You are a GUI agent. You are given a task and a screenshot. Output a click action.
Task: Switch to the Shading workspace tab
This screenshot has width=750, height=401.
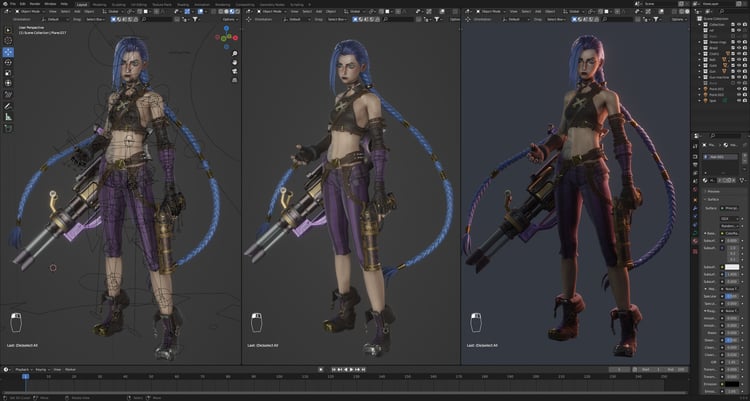coord(183,4)
